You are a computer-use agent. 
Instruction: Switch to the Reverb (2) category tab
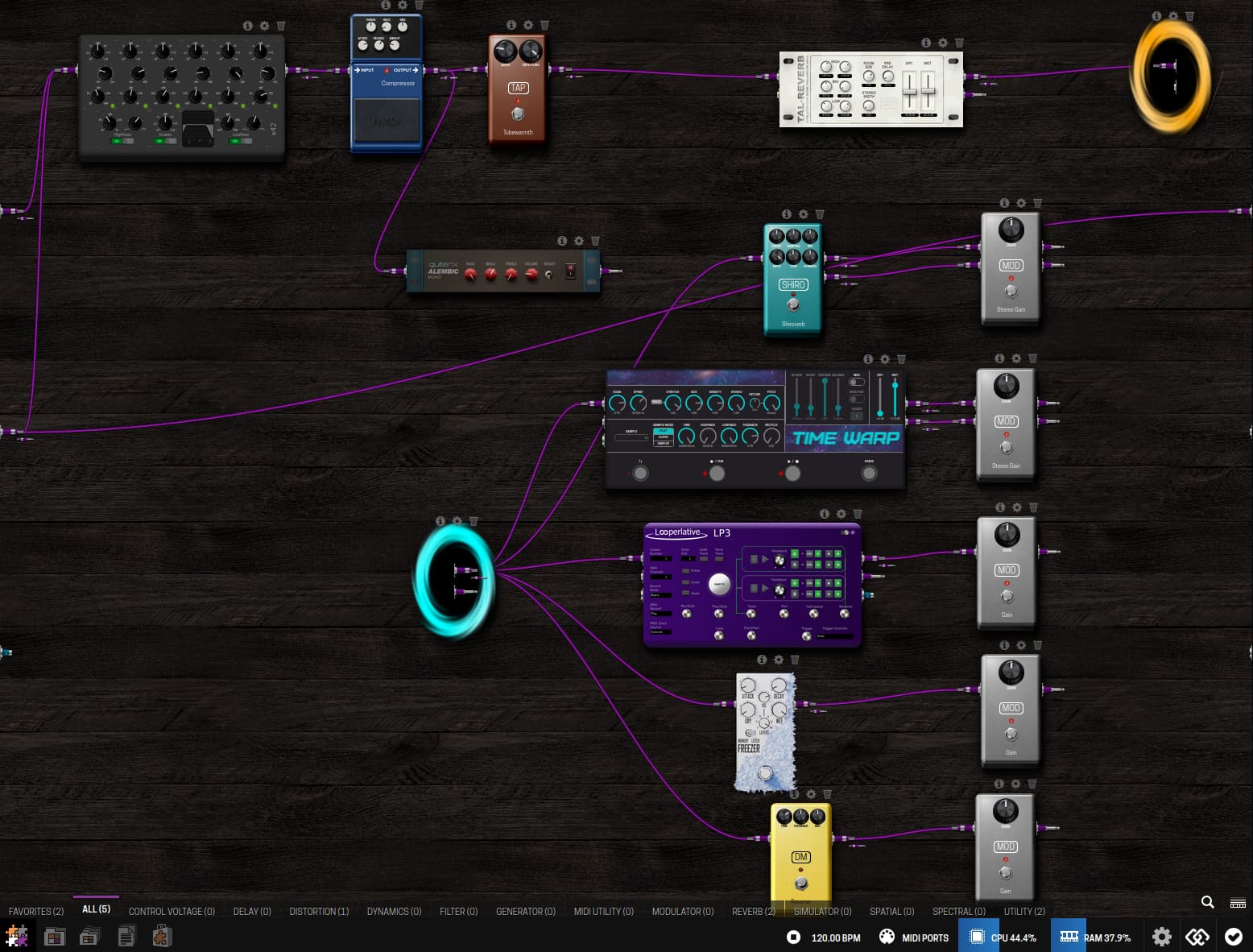753,912
